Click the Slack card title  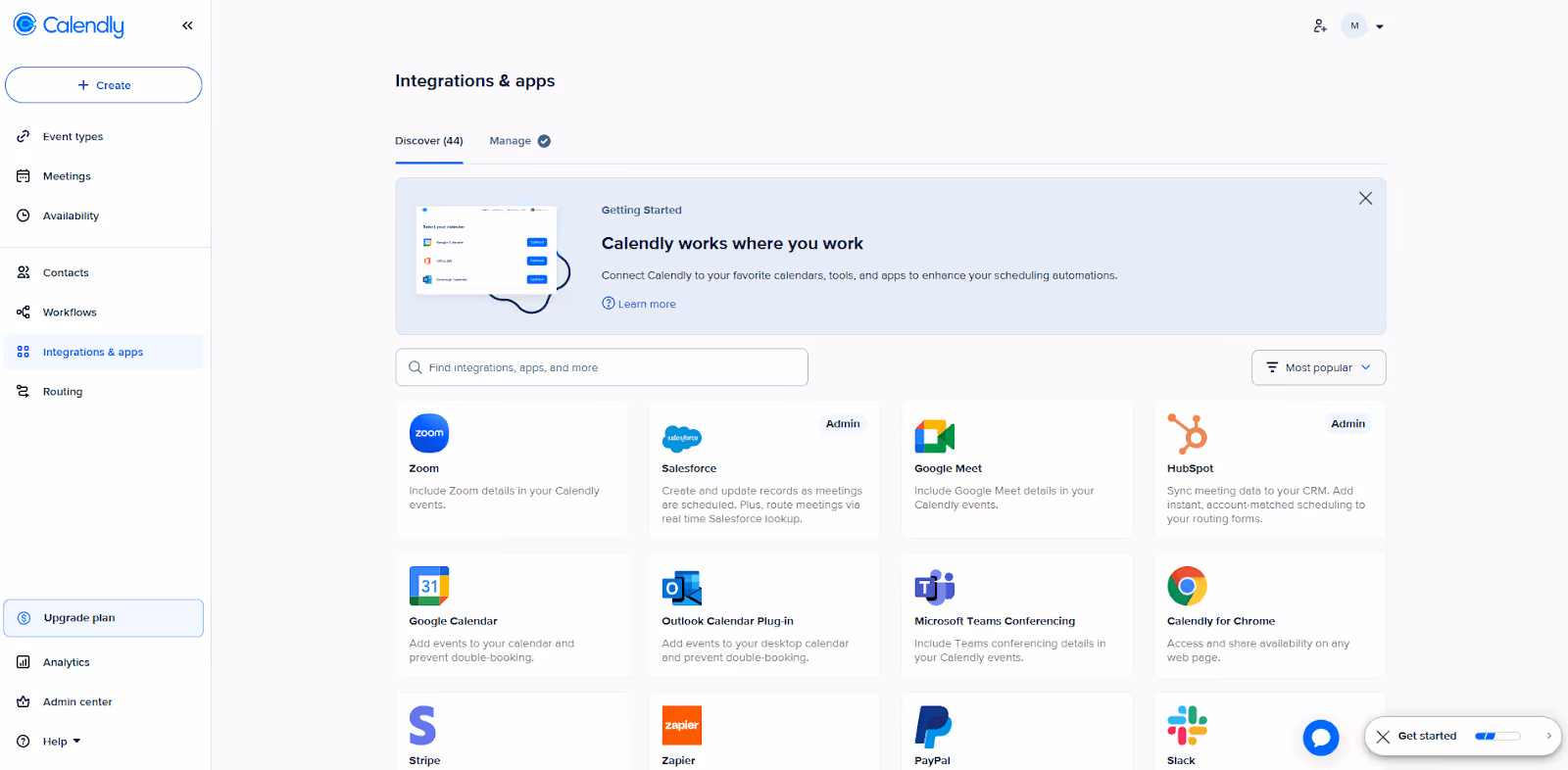point(1181,760)
